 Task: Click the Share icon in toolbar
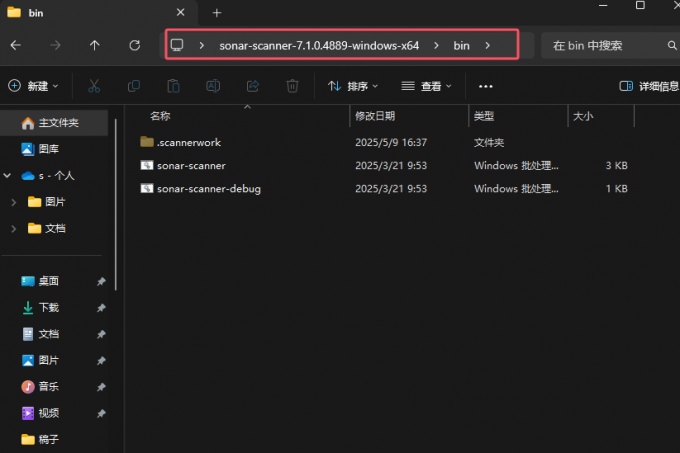coord(253,86)
